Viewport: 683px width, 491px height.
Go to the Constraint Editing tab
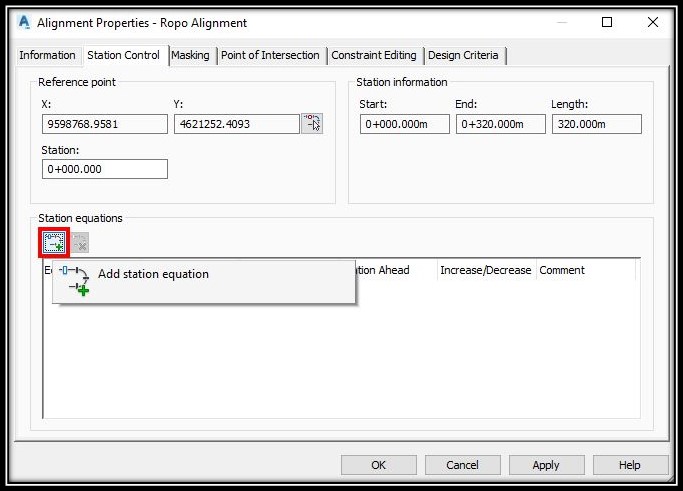[x=374, y=55]
